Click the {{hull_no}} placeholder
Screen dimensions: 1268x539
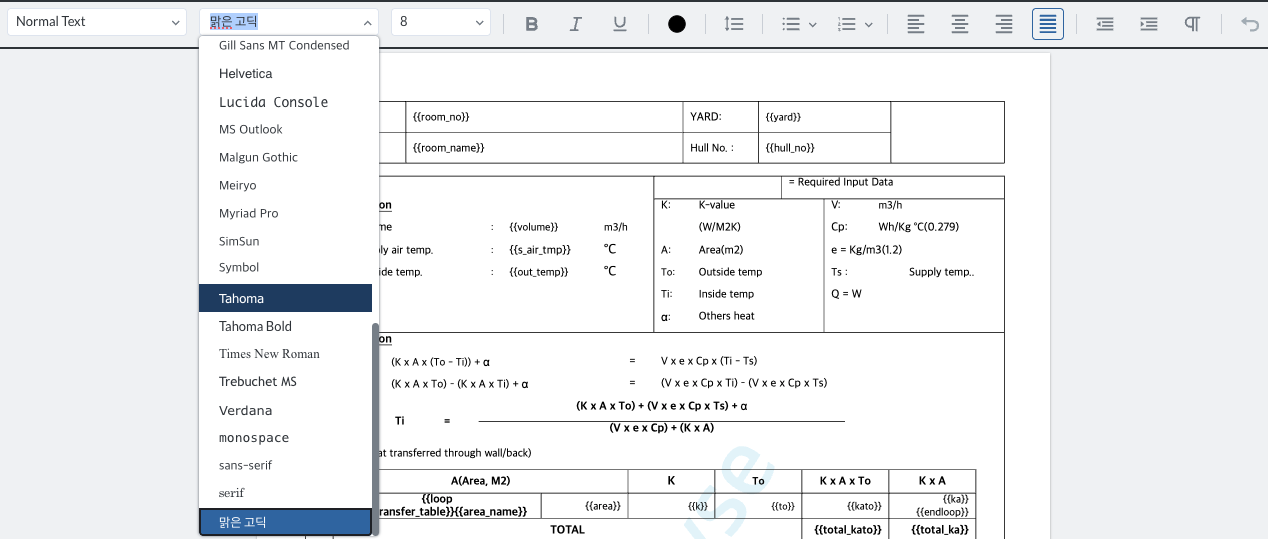tap(790, 148)
